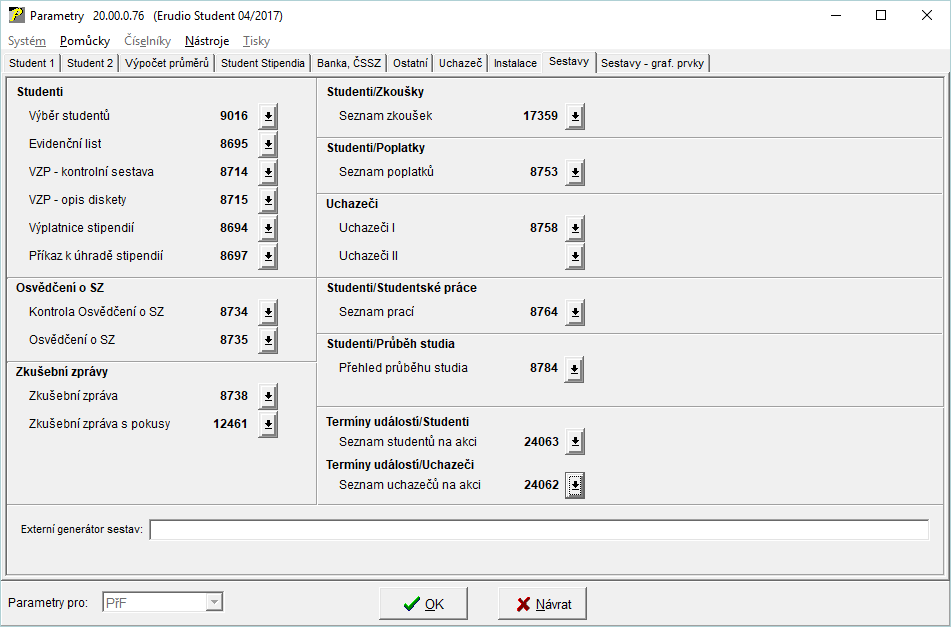Open the Pomůcky menu

click(85, 41)
